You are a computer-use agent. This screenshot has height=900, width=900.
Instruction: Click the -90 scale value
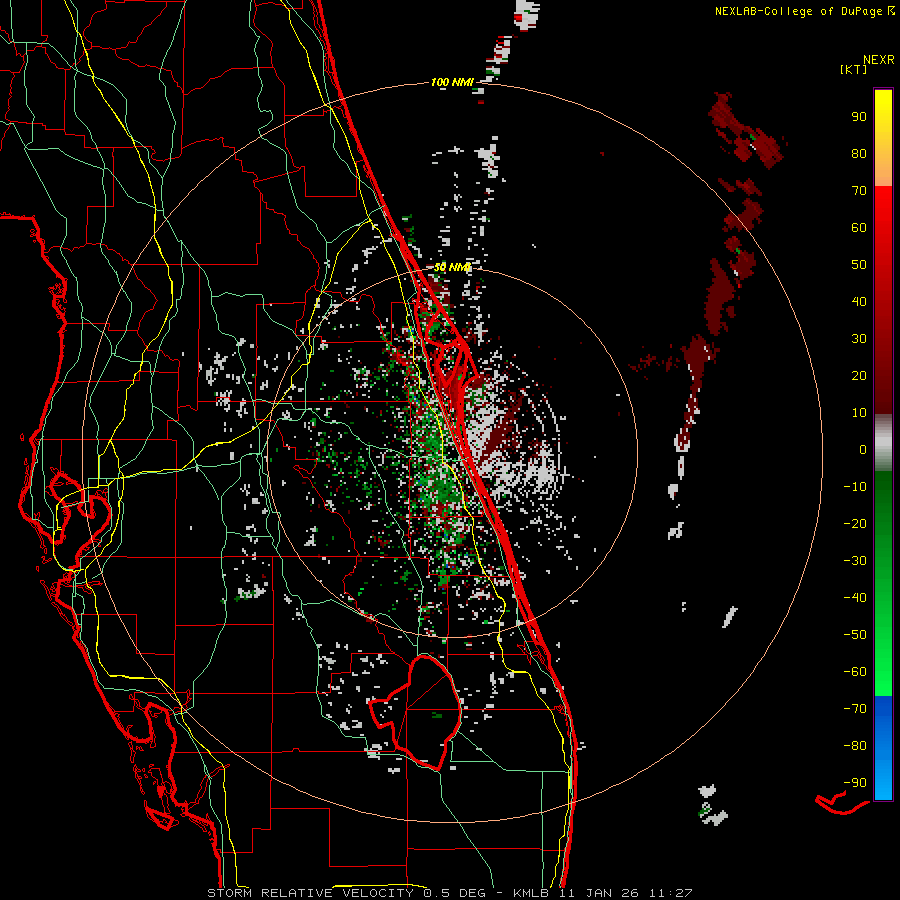855,783
